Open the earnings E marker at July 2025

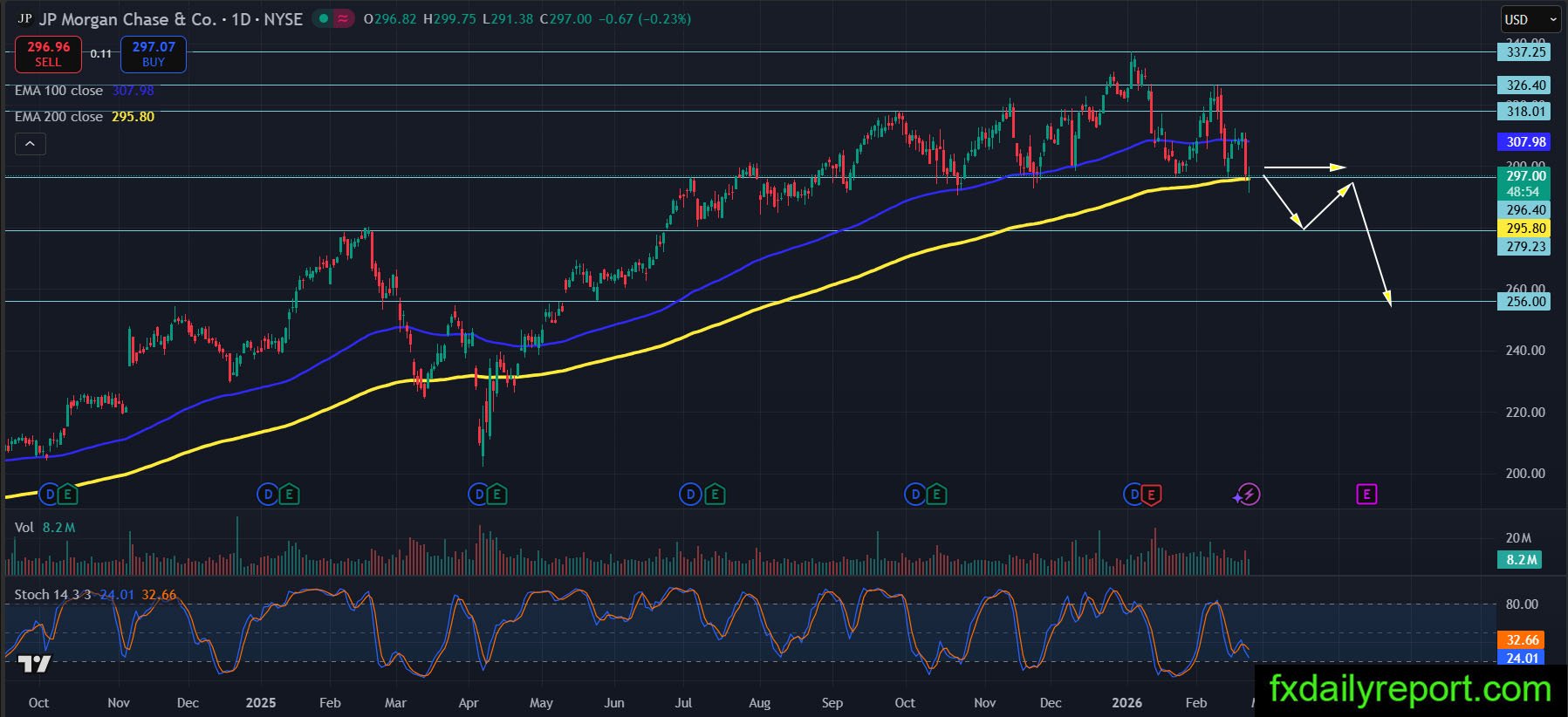click(x=715, y=495)
